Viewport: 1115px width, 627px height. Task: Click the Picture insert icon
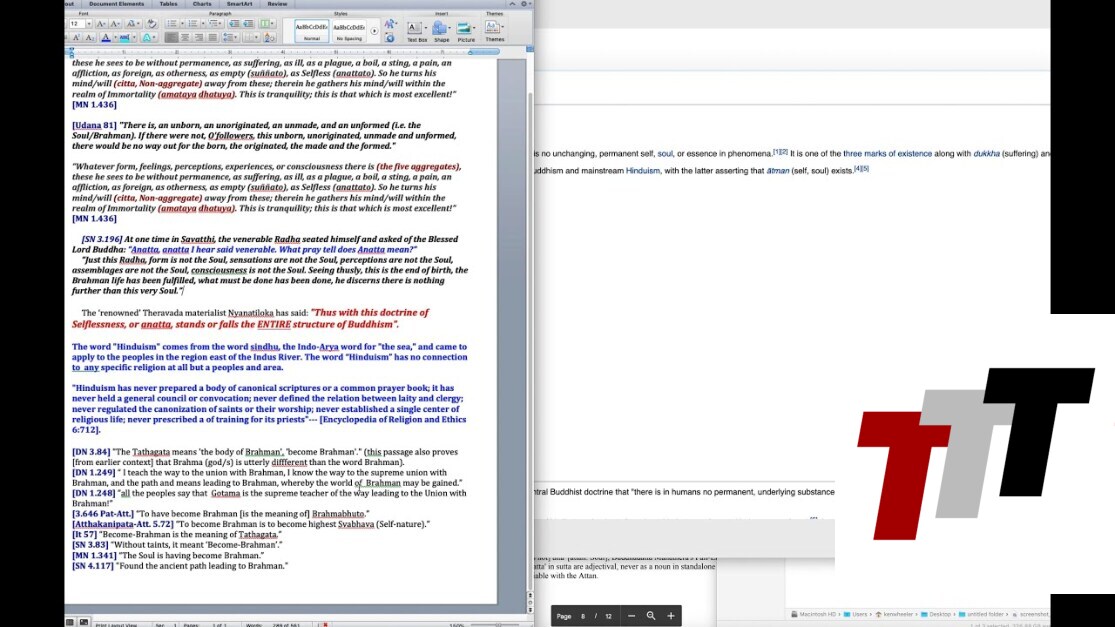pyautogui.click(x=466, y=28)
